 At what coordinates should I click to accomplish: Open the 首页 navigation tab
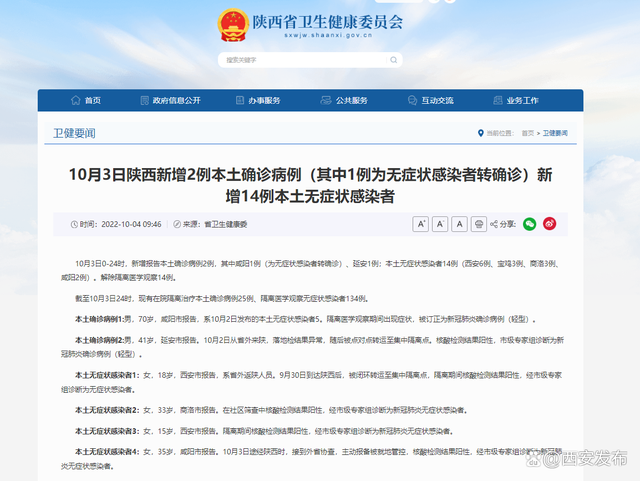(92, 101)
